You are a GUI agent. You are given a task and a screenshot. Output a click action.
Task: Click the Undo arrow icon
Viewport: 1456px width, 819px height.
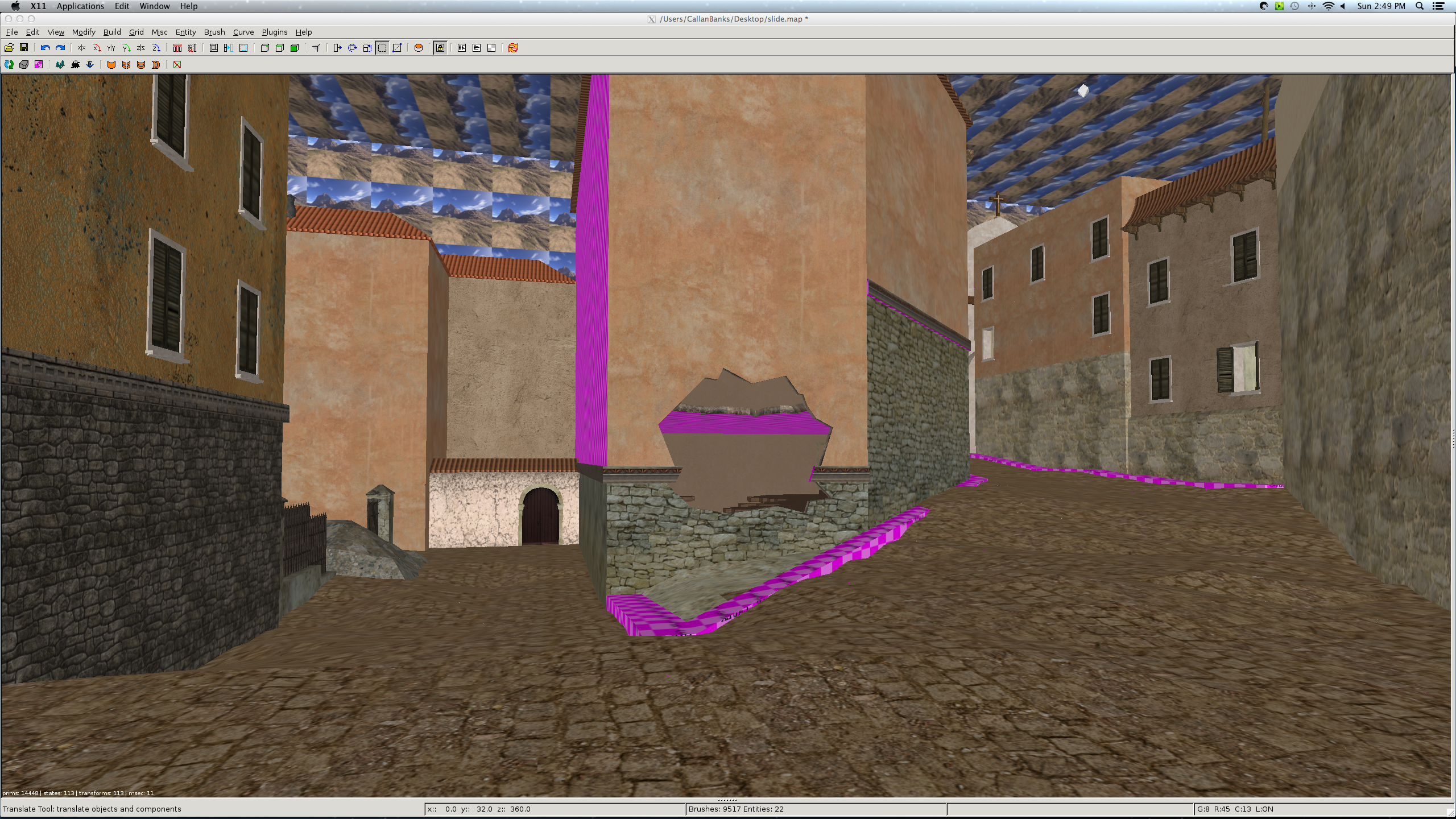point(45,48)
